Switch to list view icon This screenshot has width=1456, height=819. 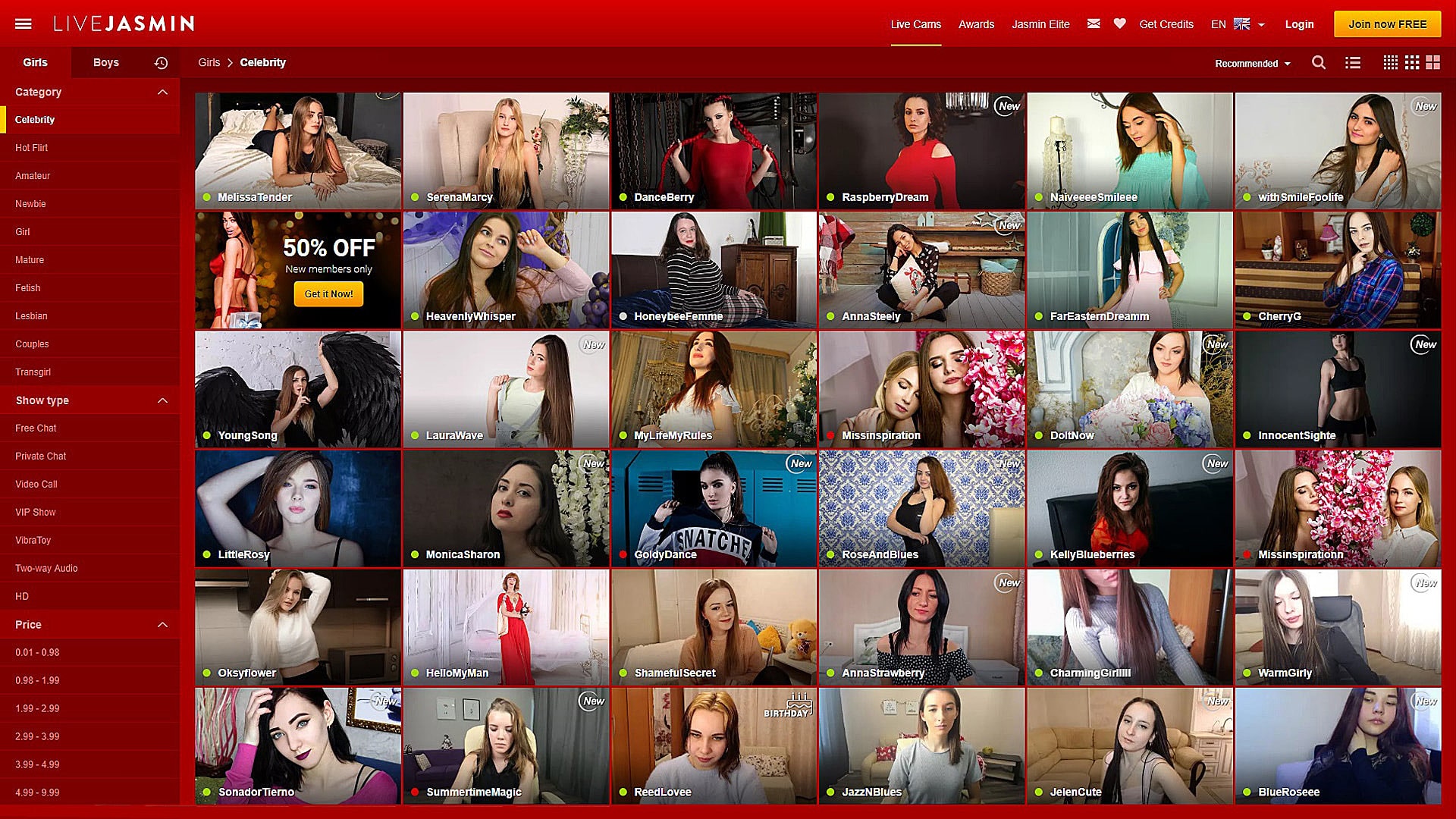coord(1353,63)
